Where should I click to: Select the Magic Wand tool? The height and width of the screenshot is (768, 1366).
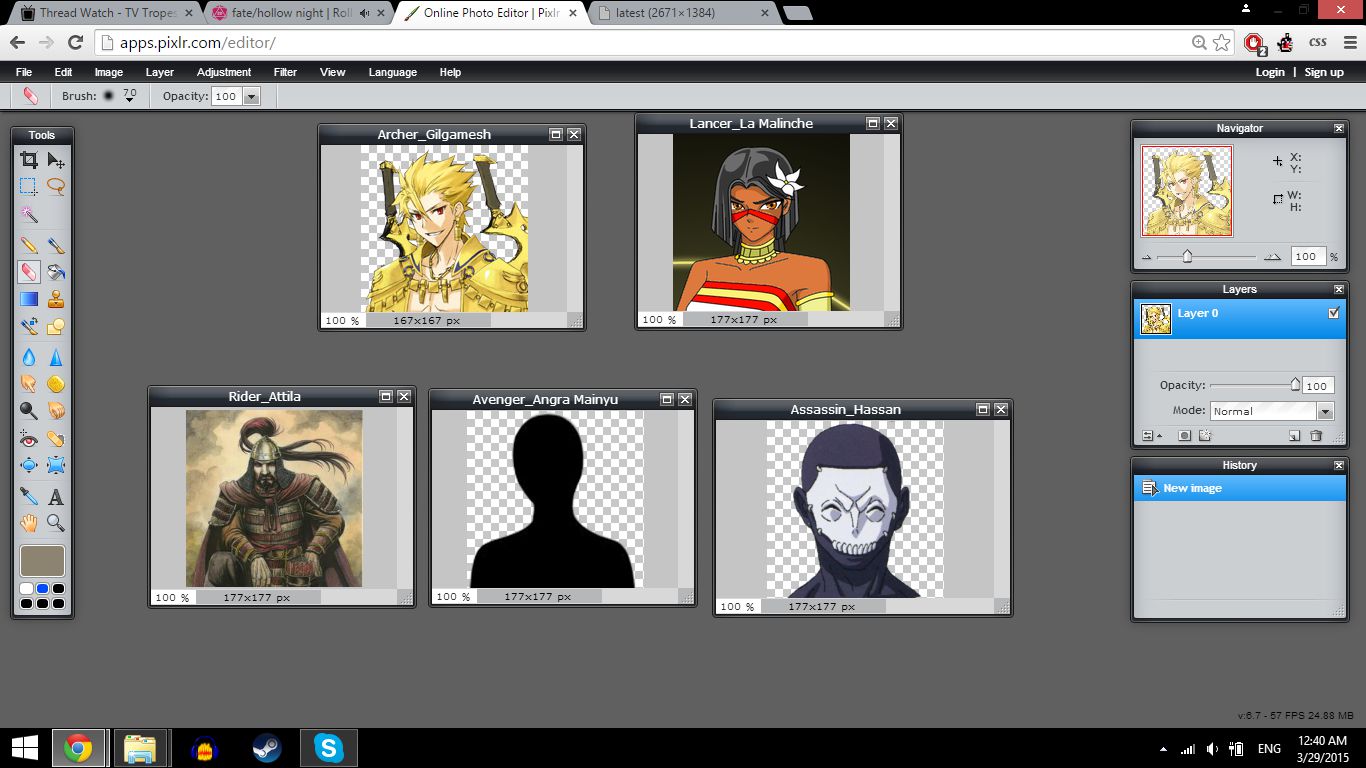pos(29,215)
